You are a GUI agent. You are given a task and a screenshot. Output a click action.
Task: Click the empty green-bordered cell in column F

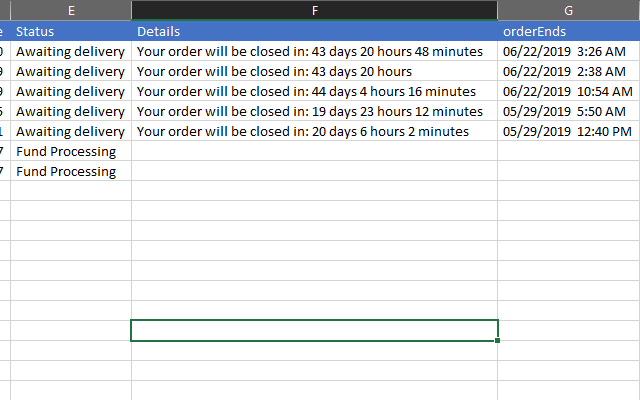(x=314, y=330)
